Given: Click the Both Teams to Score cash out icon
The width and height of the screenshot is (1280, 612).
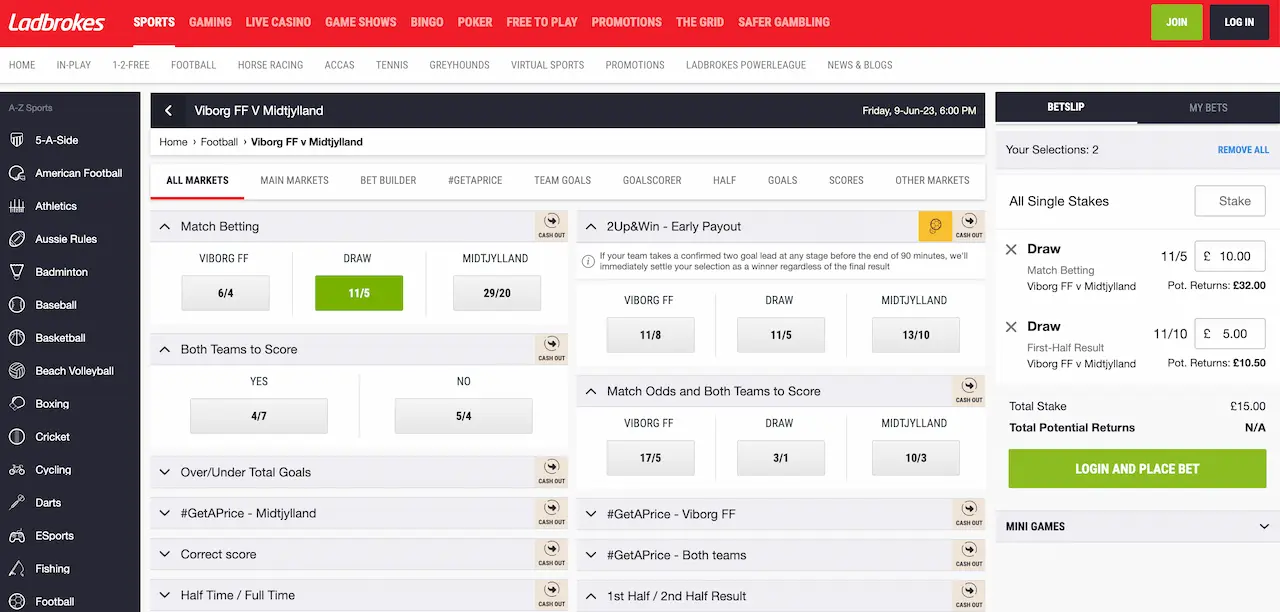Looking at the screenshot, I should coord(552,349).
